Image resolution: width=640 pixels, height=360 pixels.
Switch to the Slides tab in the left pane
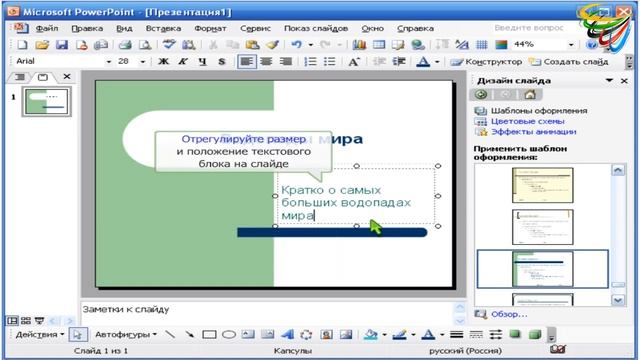[42, 77]
